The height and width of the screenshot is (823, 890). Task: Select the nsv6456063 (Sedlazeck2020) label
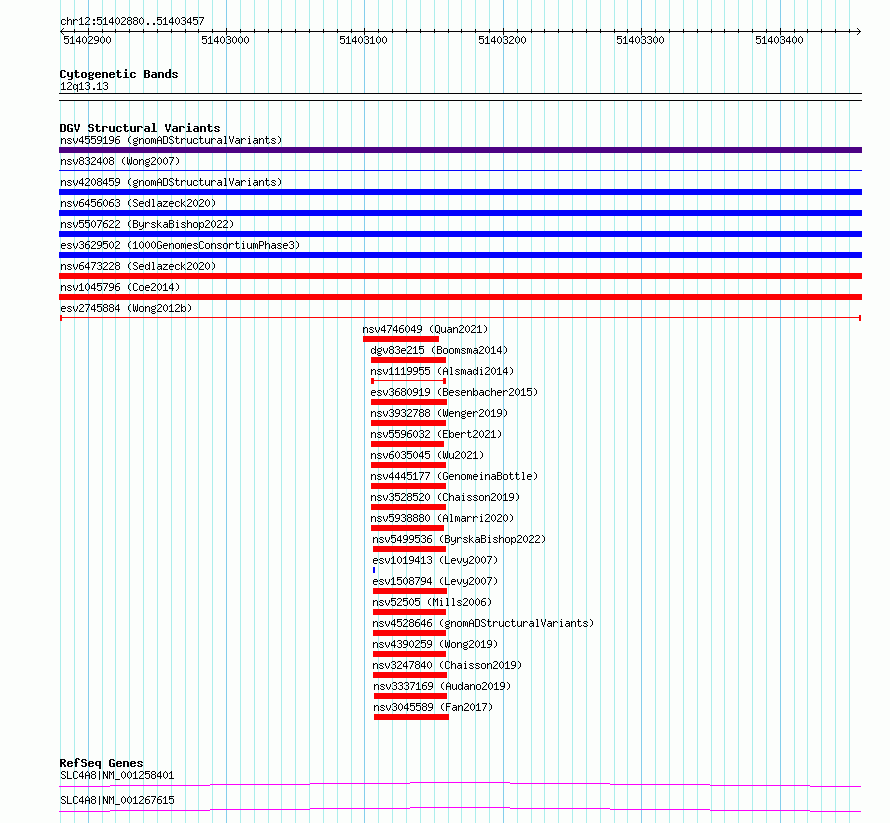coord(138,203)
